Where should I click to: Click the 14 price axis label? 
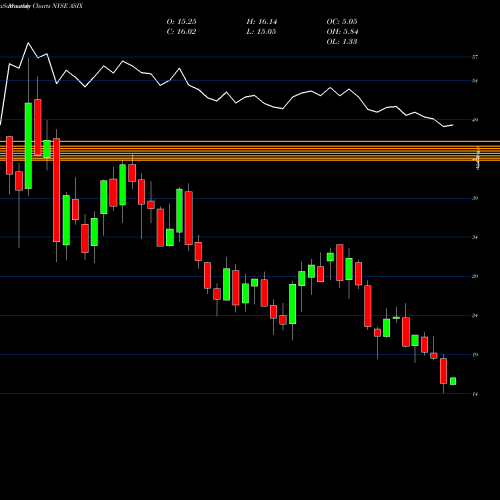(x=475, y=394)
